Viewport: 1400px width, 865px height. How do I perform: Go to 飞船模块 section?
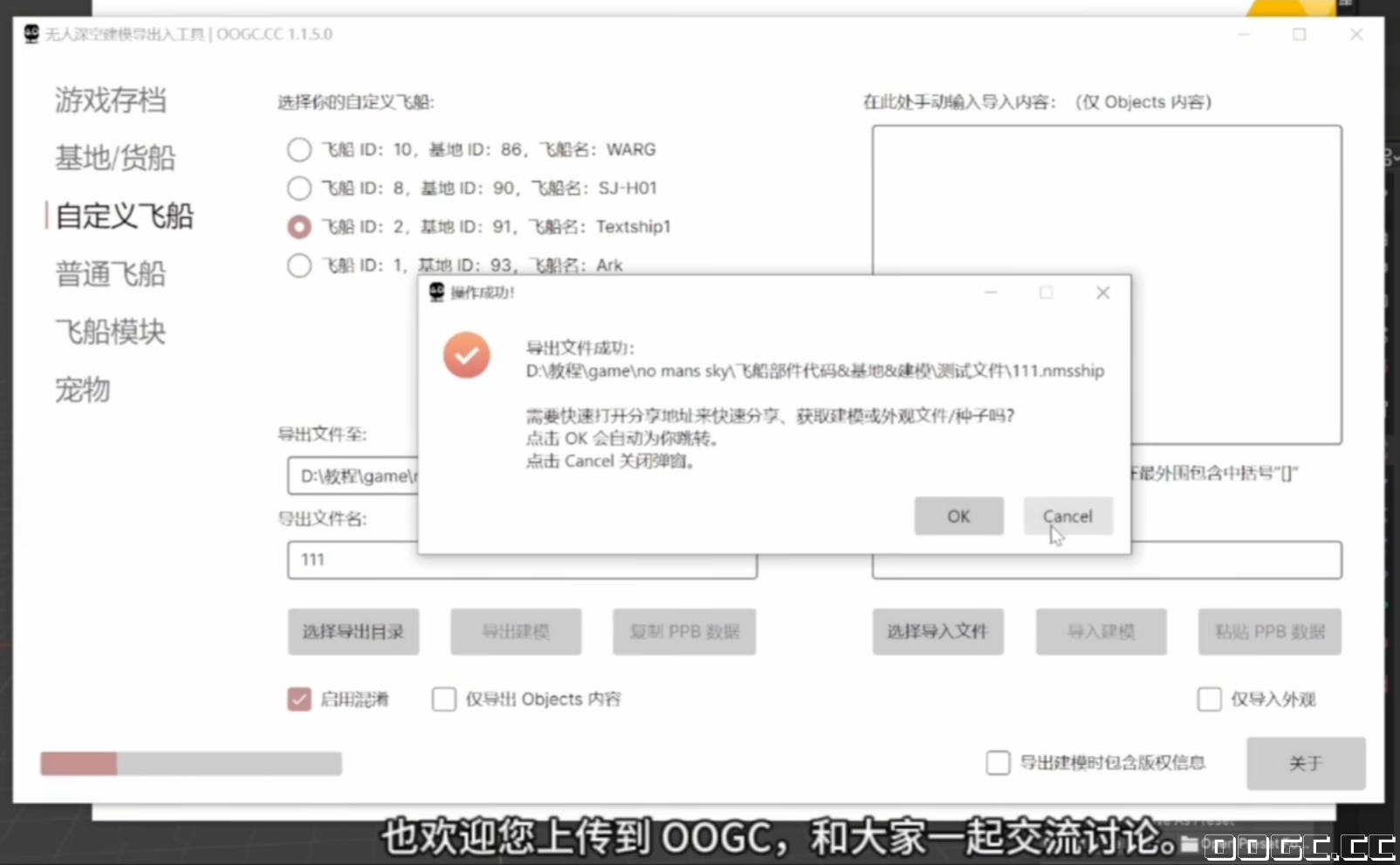coord(110,332)
